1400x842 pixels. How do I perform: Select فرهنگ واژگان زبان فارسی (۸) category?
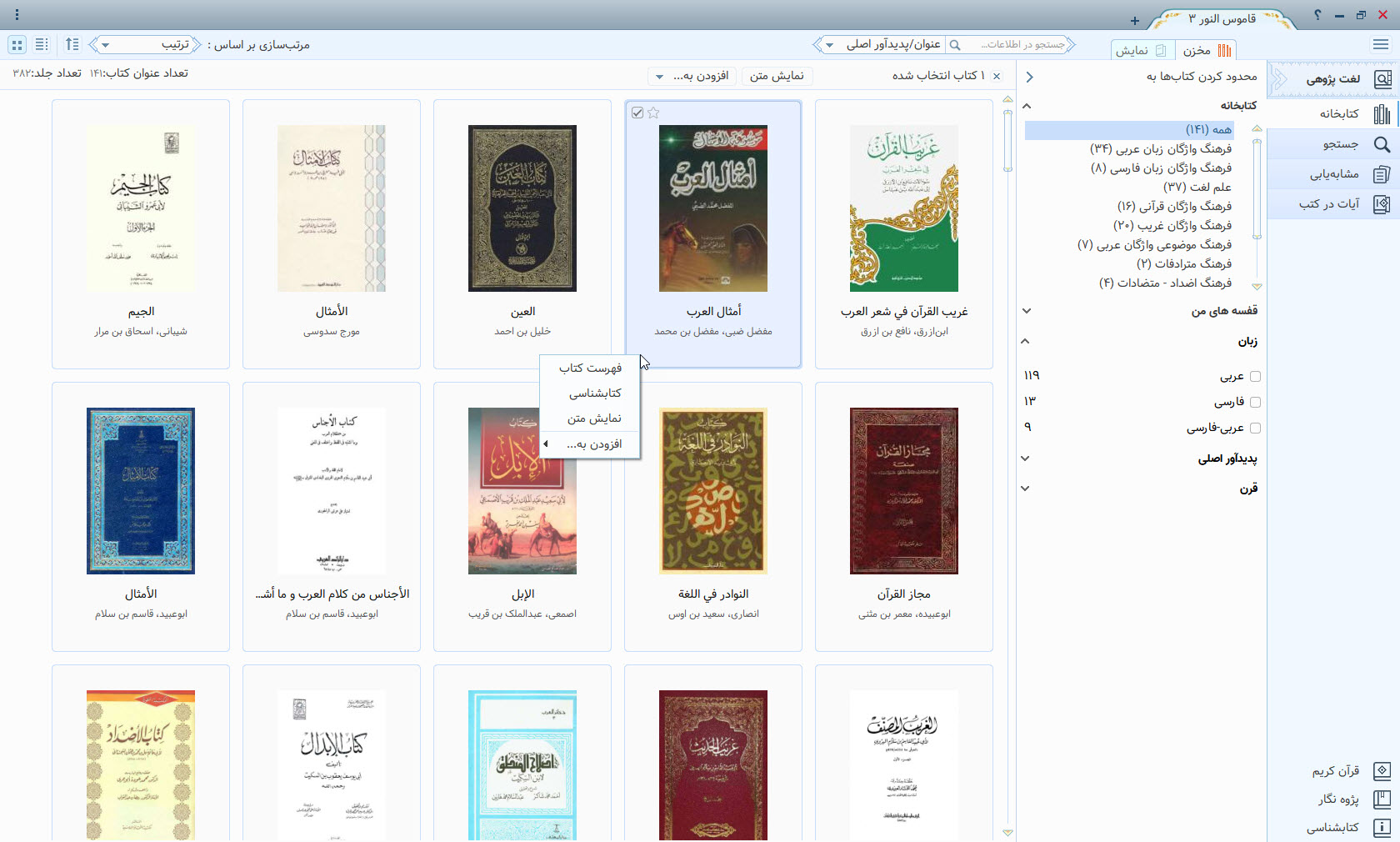coord(1161,168)
